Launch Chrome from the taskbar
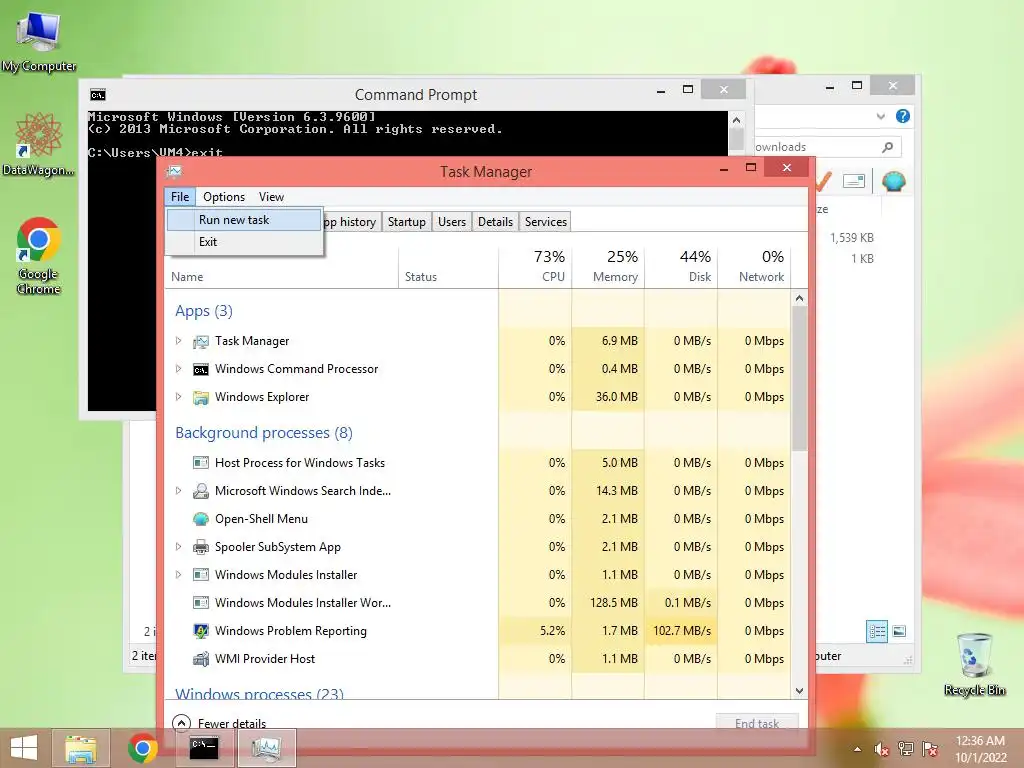This screenshot has height=768, width=1024. coord(142,748)
